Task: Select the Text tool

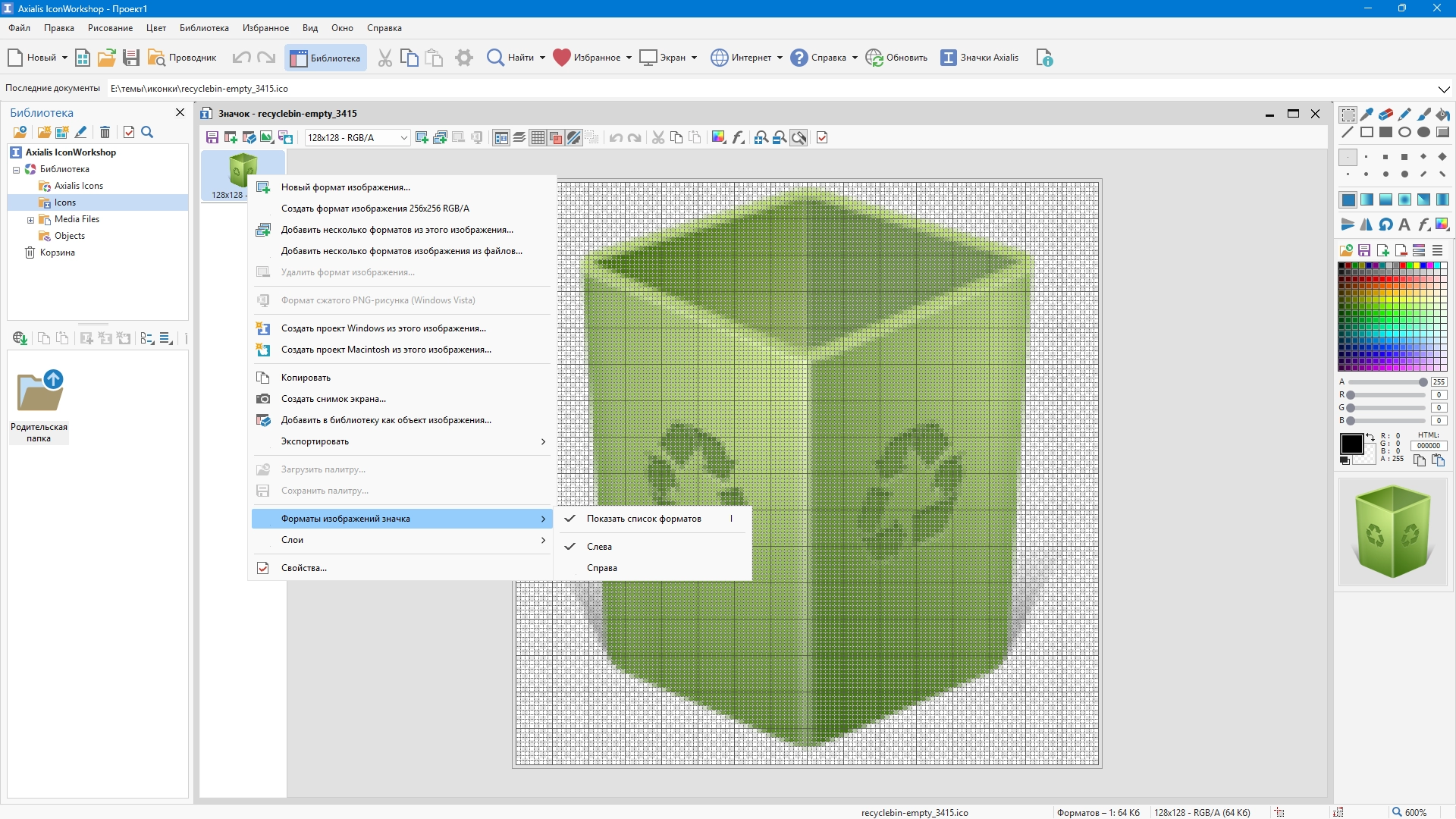Action: pyautogui.click(x=1404, y=224)
